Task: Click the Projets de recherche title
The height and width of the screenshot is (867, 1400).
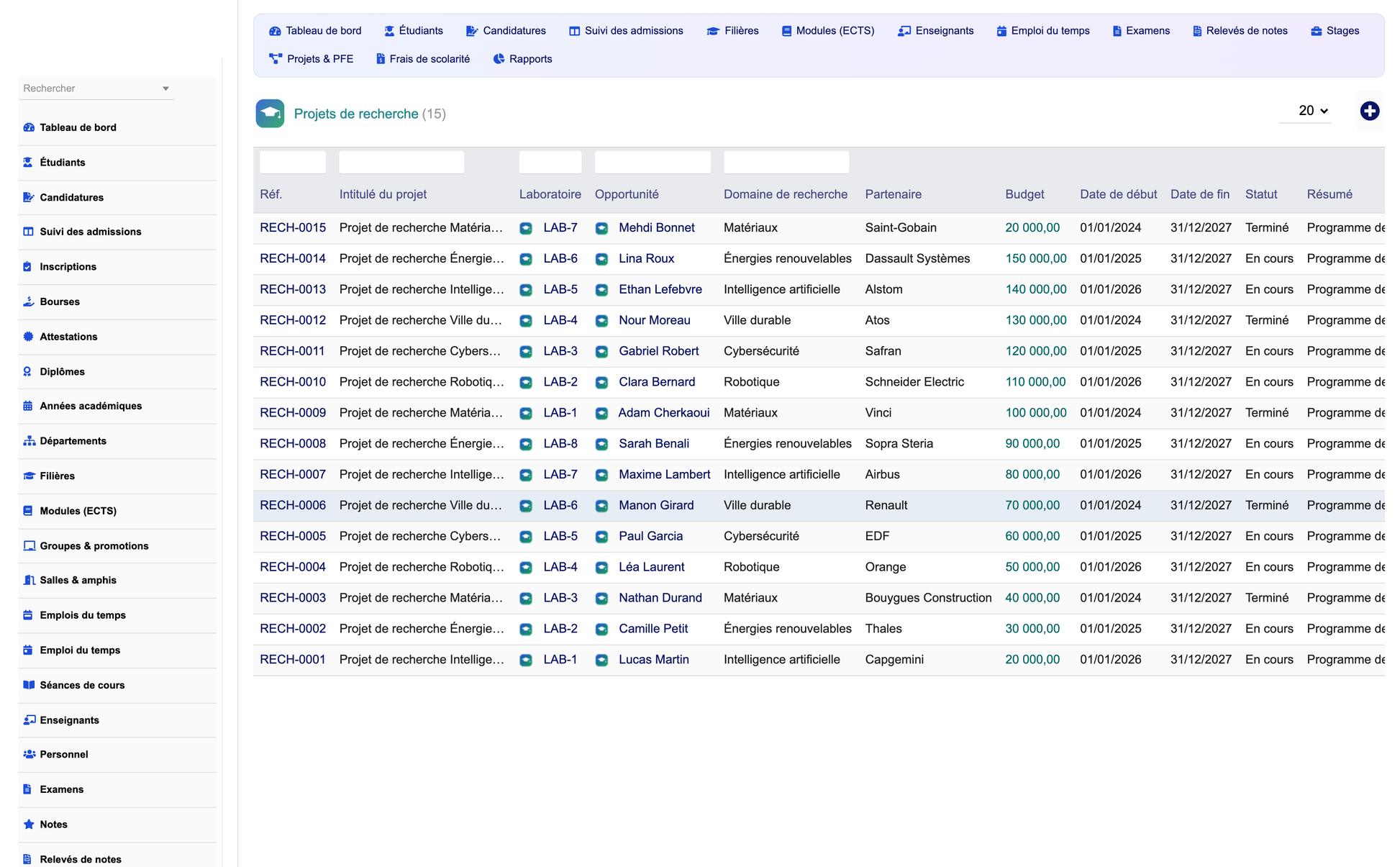Action: 356,114
